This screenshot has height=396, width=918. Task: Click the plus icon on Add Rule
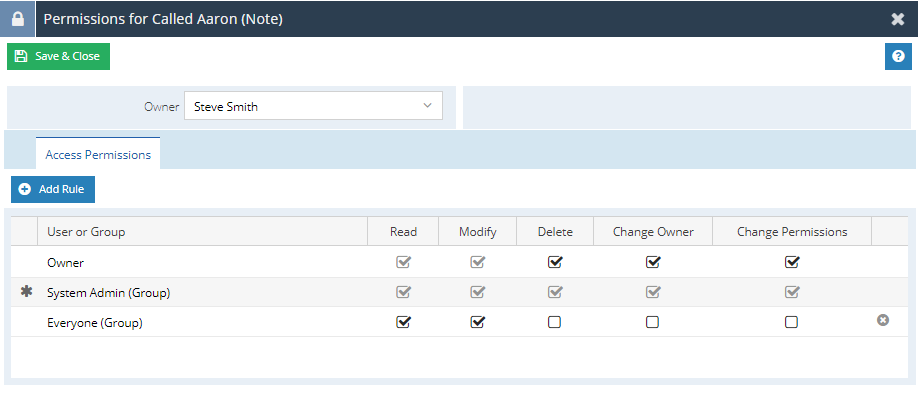(x=25, y=189)
